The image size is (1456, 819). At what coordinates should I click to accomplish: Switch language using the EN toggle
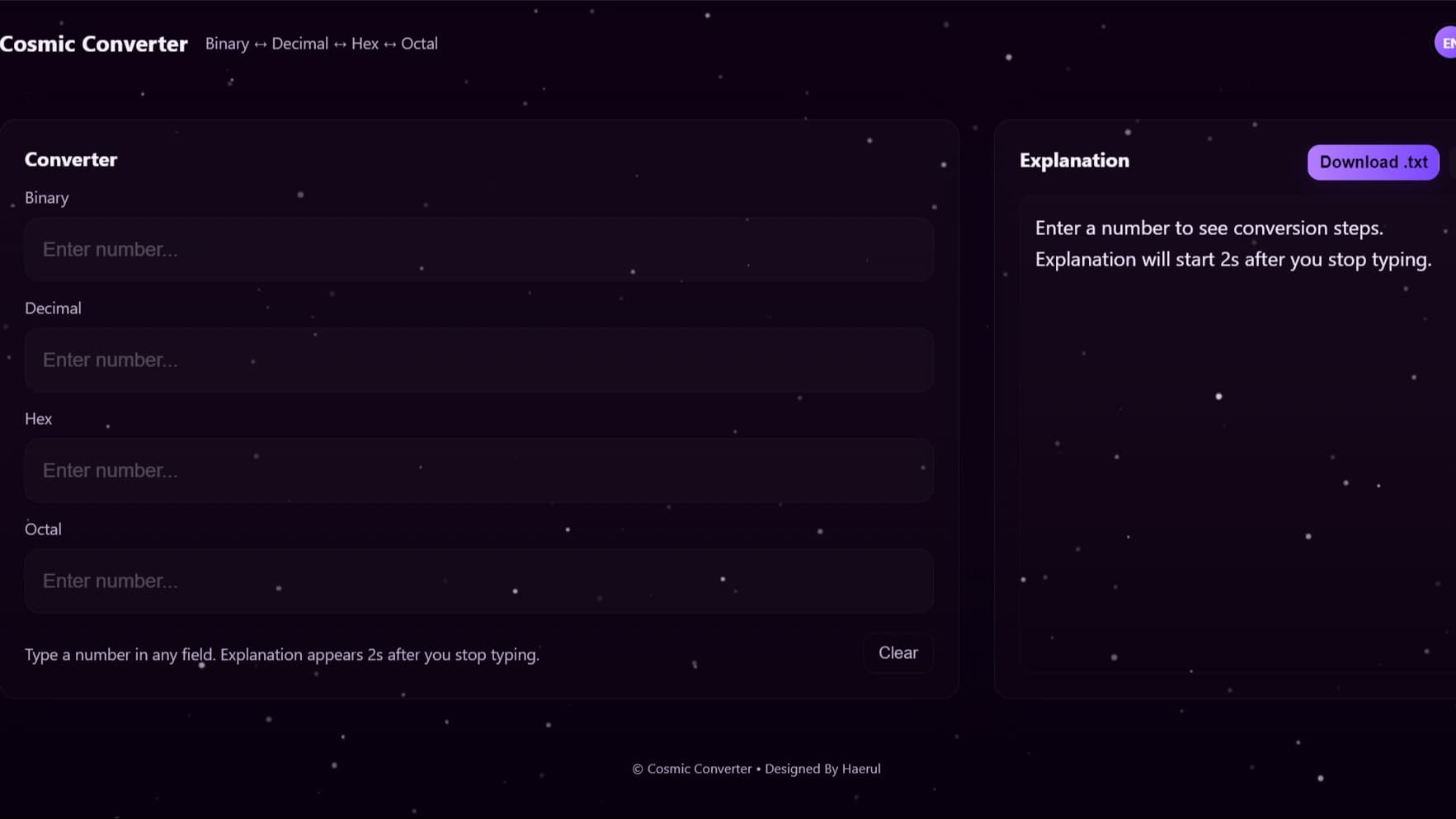tap(1449, 41)
